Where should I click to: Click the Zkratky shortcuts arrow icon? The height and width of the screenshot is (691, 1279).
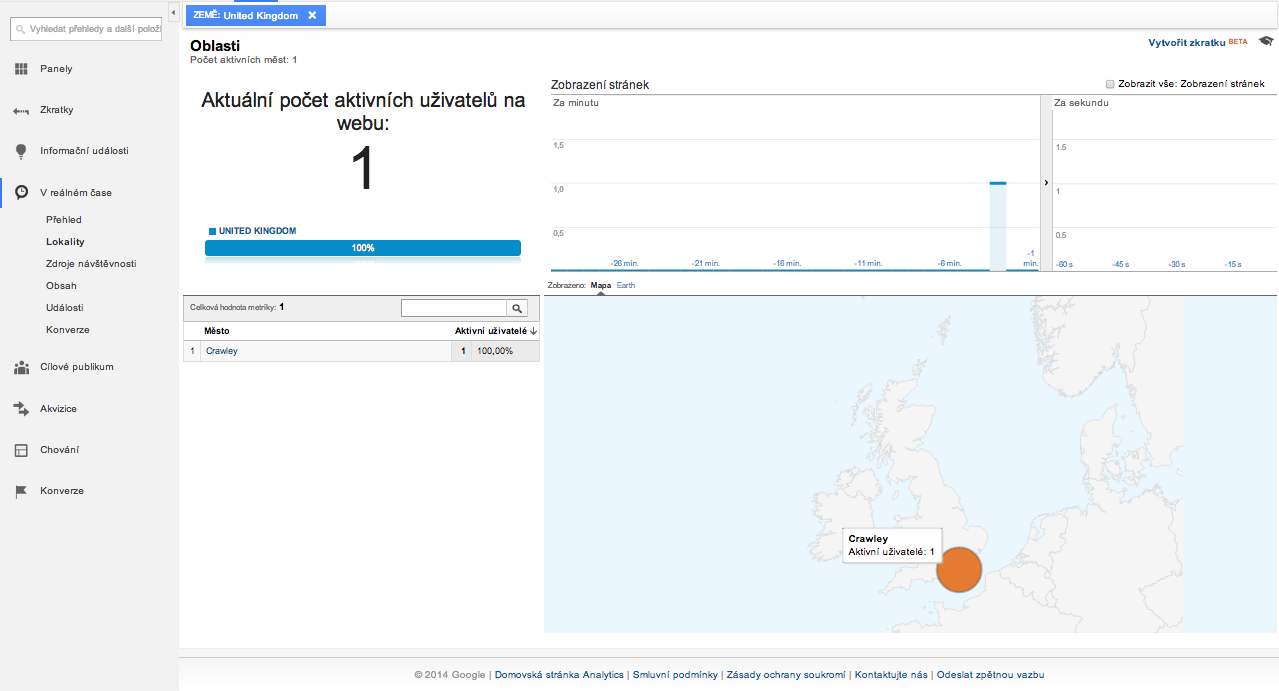(21, 111)
